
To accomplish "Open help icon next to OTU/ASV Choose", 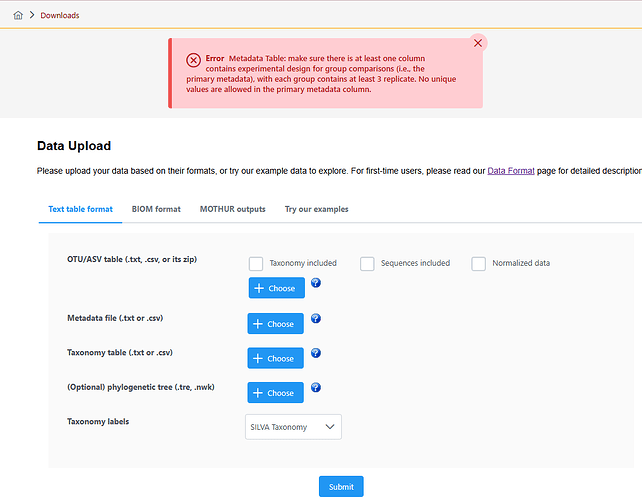I will tap(316, 283).
